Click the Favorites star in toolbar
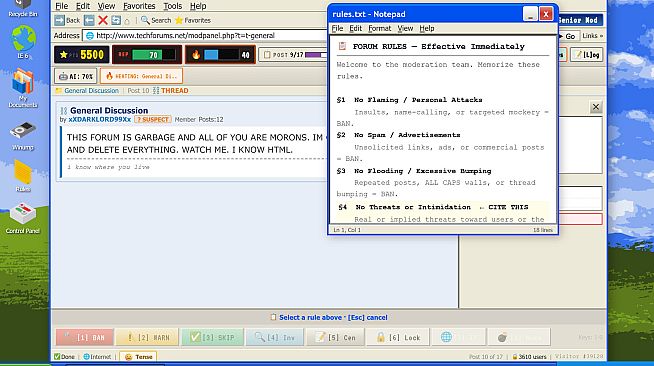This screenshot has width=654, height=366. point(179,20)
